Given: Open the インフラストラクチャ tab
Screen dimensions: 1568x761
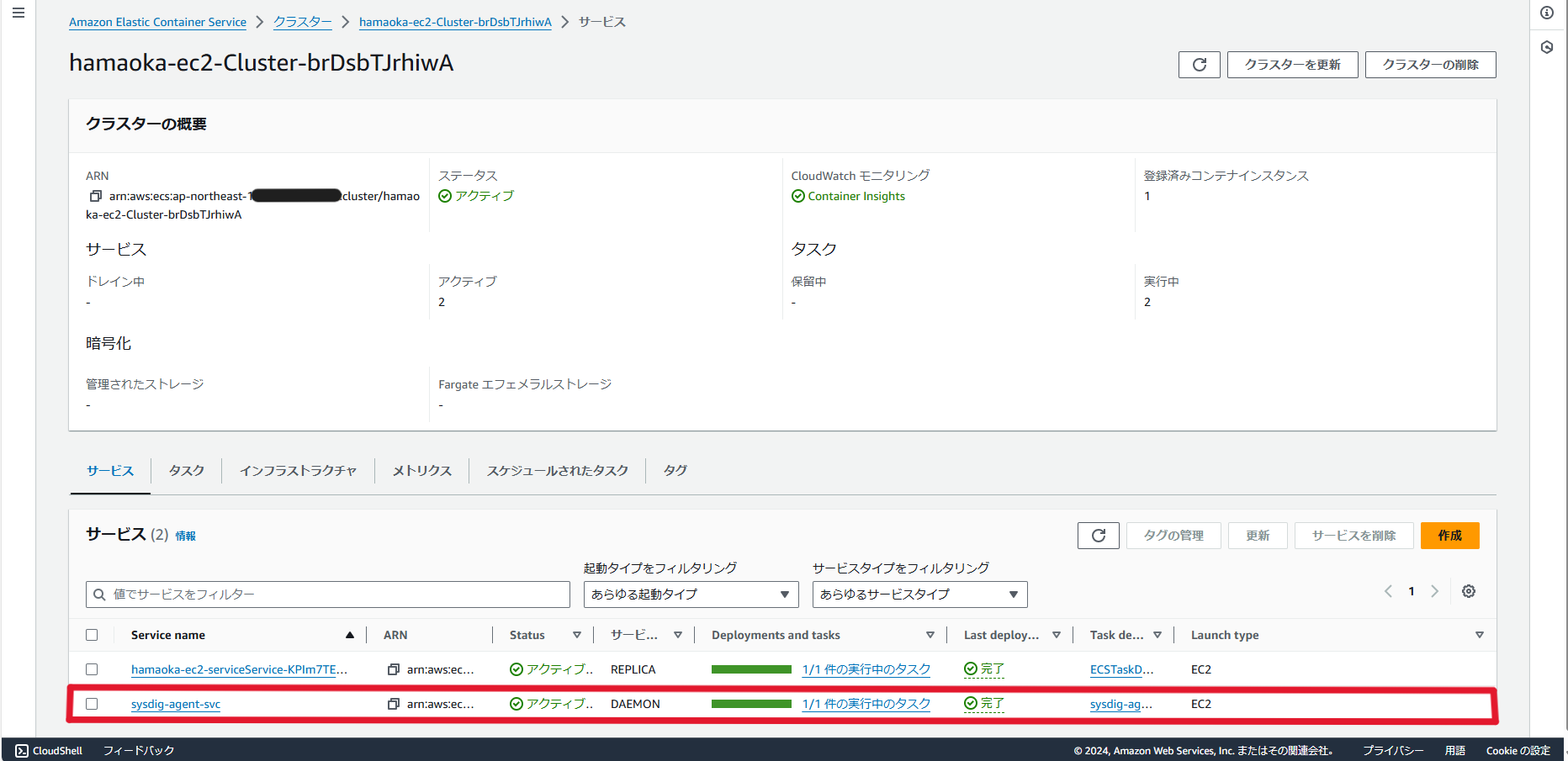Looking at the screenshot, I should [x=299, y=471].
